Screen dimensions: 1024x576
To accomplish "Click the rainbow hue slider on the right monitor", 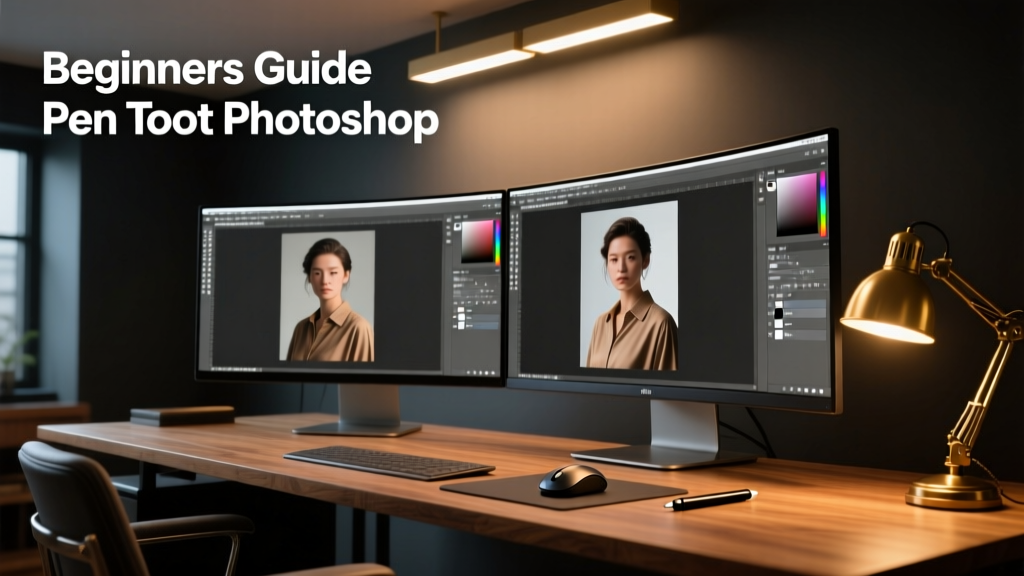I will click(823, 204).
